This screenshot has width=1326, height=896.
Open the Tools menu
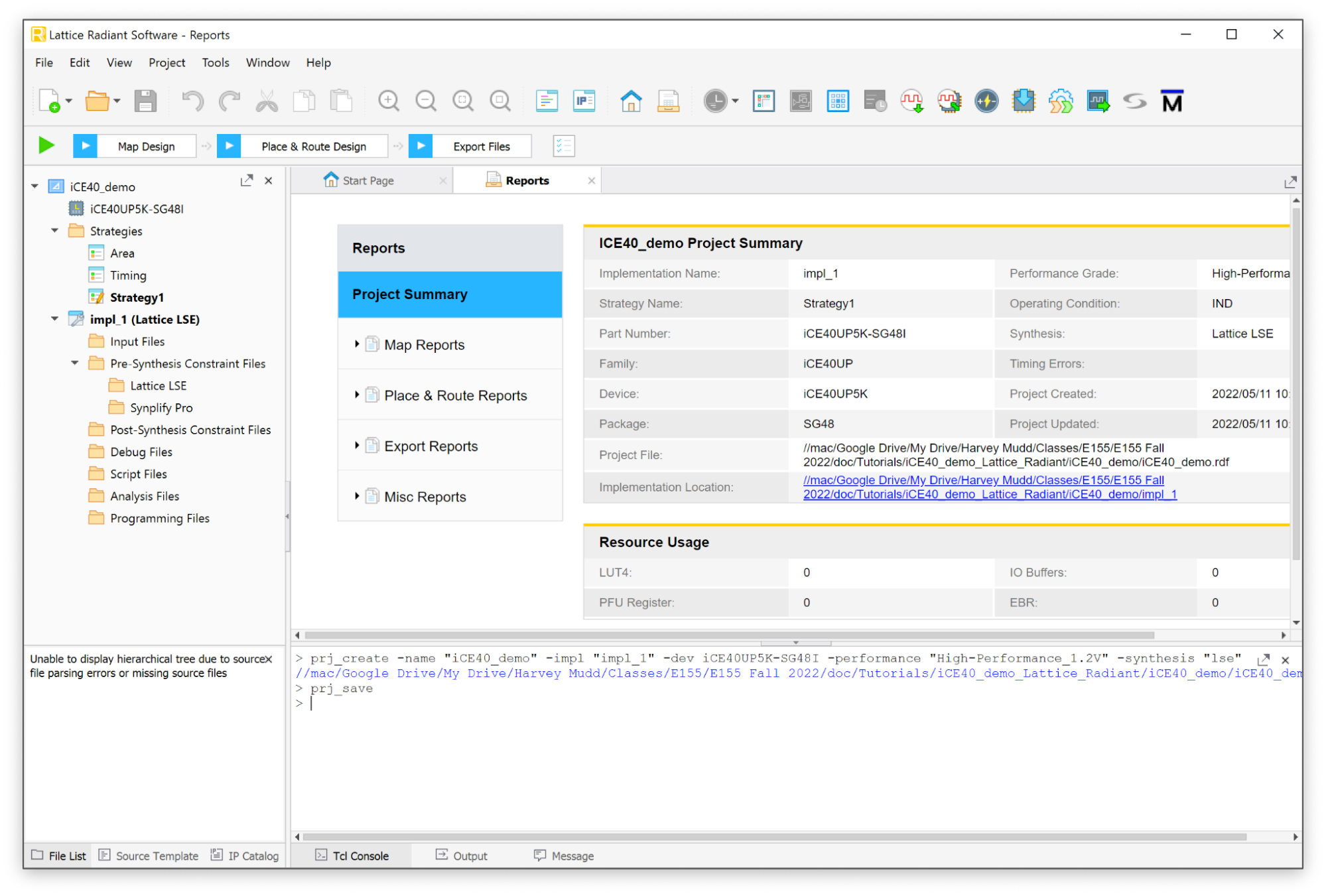click(x=216, y=62)
